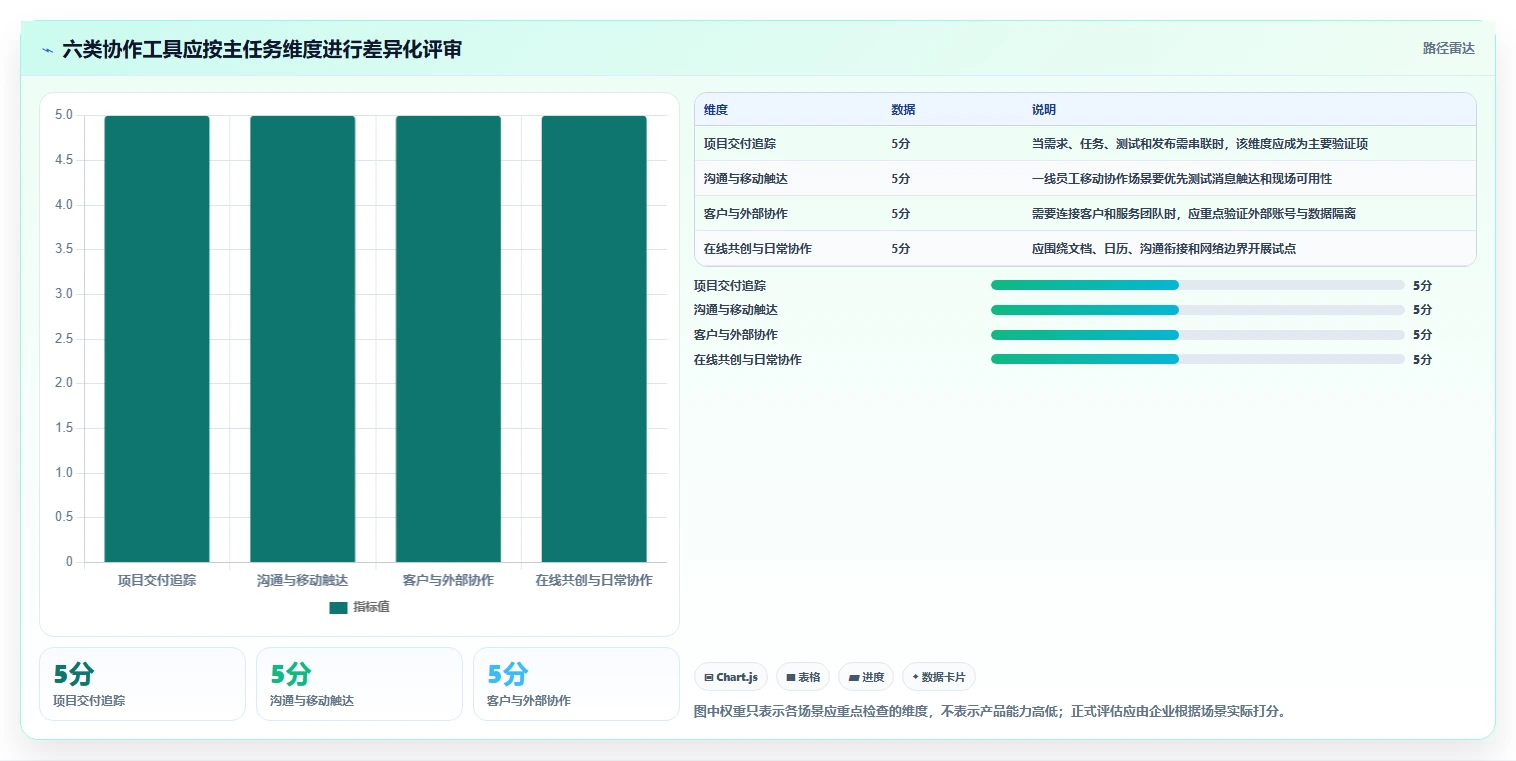Click the 在线共创与日常协作 progress list label
Viewport: 1516px width, 761px height.
pos(748,359)
